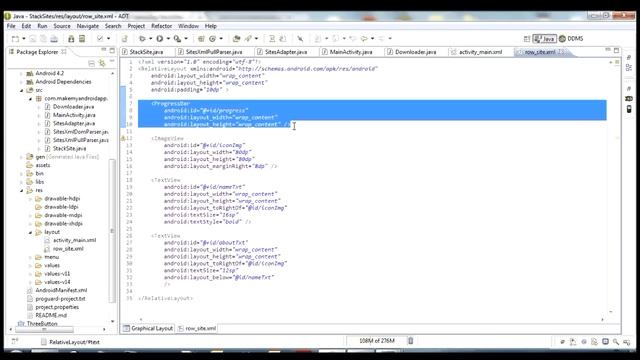Open the Debug dropdown arrow
The height and width of the screenshot is (360, 640).
pyautogui.click(x=150, y=39)
